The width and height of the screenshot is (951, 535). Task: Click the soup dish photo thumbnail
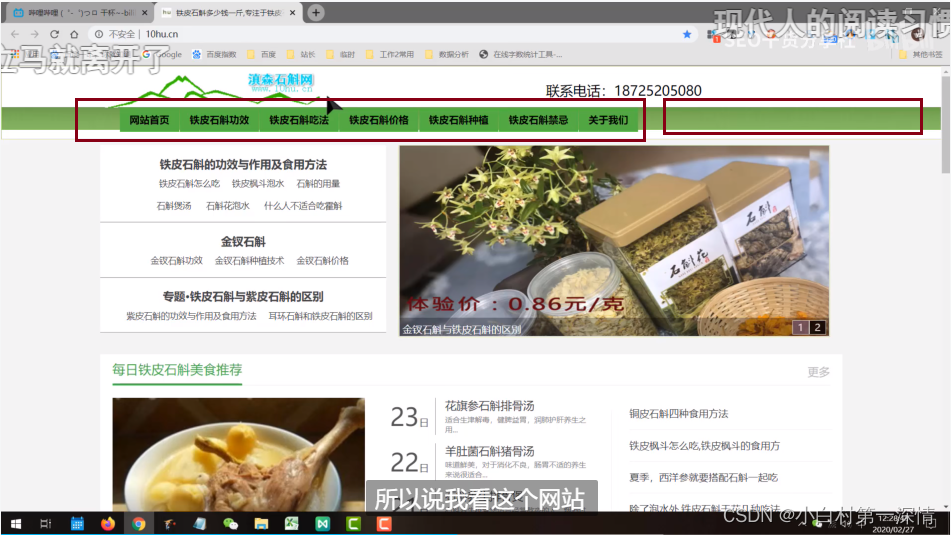click(238, 454)
